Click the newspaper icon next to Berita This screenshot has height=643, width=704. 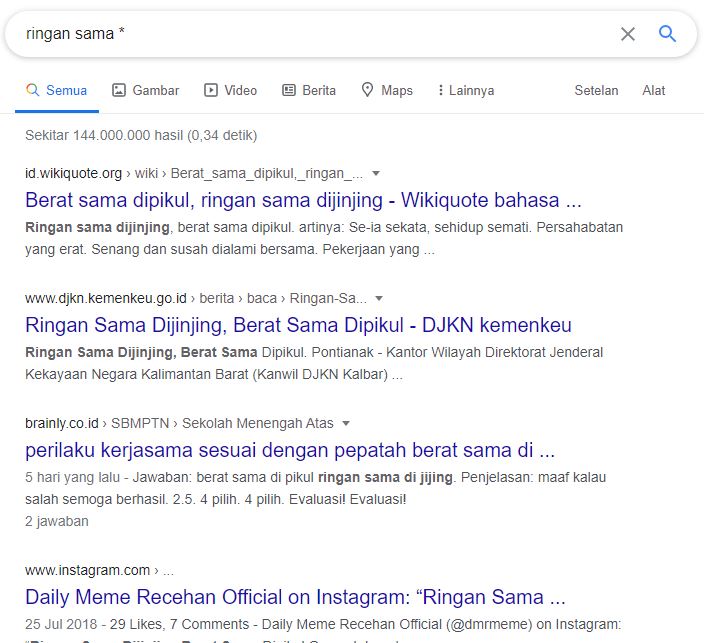click(x=289, y=90)
